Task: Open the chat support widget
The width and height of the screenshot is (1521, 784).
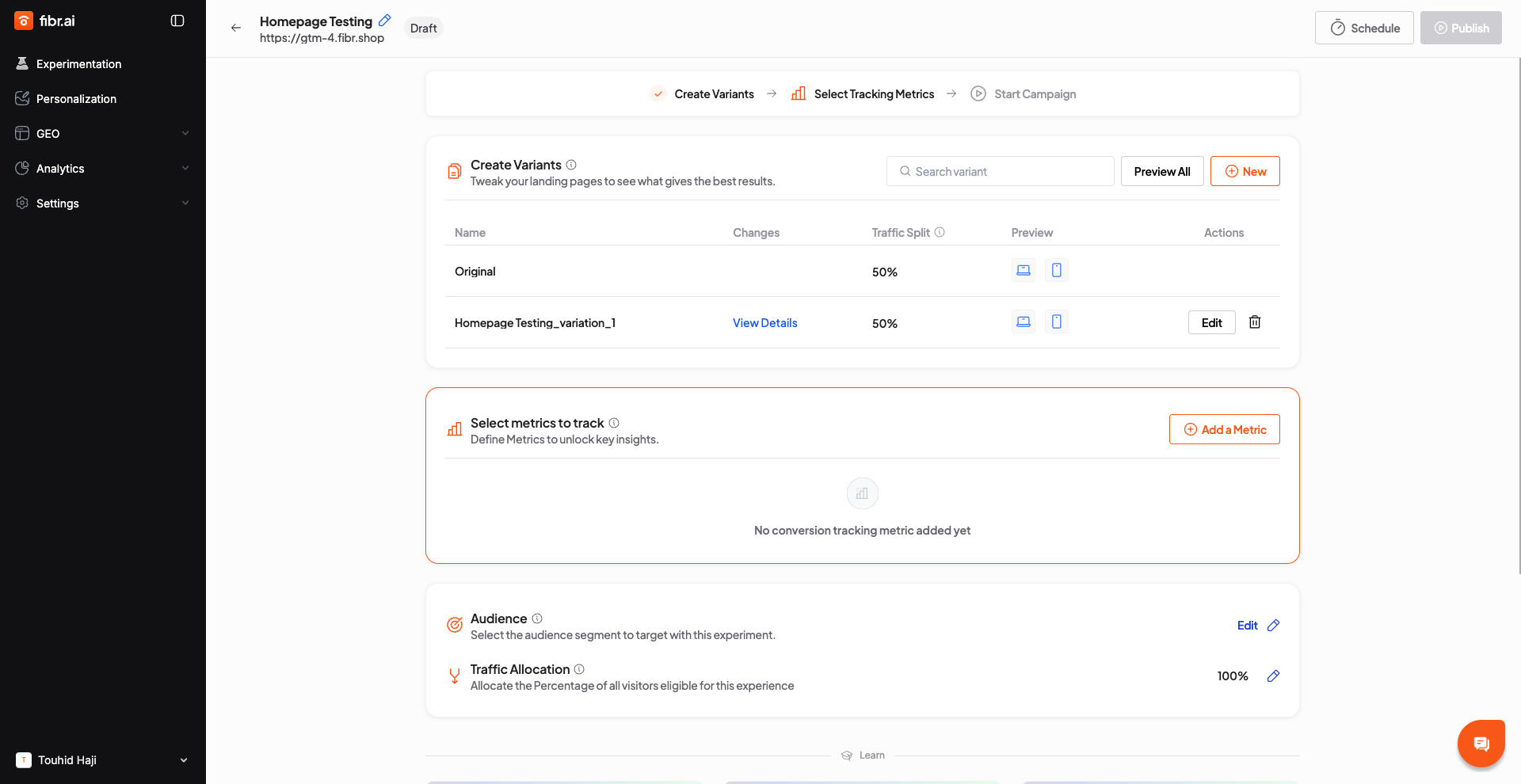Action: tap(1481, 744)
